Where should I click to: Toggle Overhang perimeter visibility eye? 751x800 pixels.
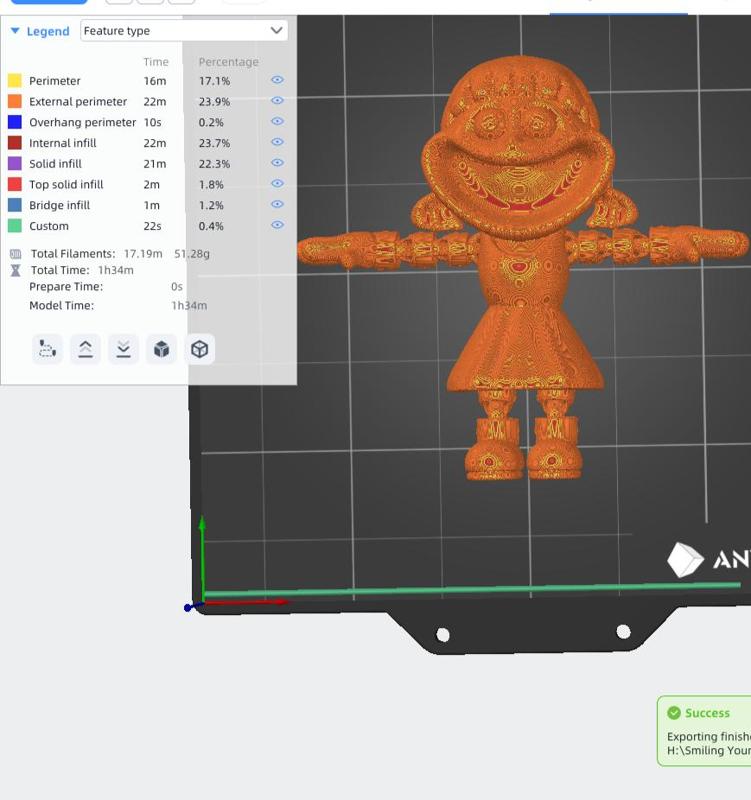coord(277,121)
